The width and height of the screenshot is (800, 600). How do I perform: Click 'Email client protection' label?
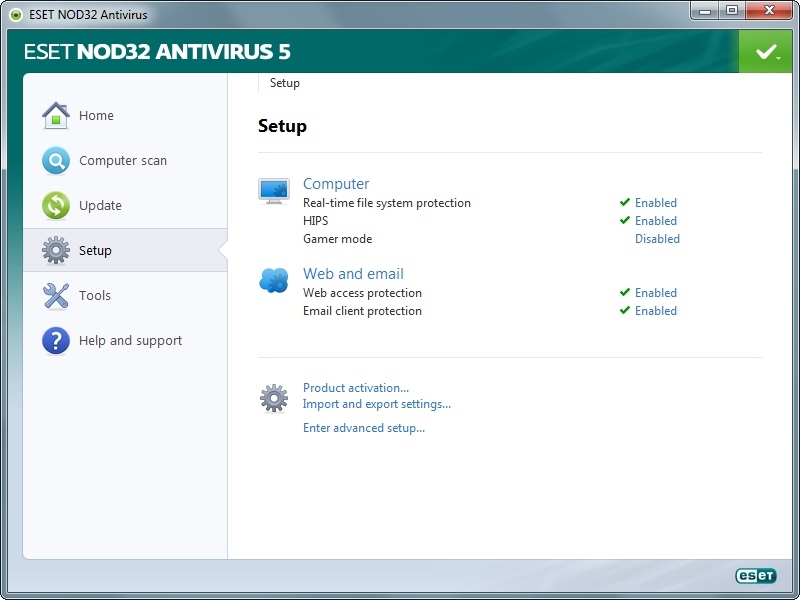(x=362, y=311)
